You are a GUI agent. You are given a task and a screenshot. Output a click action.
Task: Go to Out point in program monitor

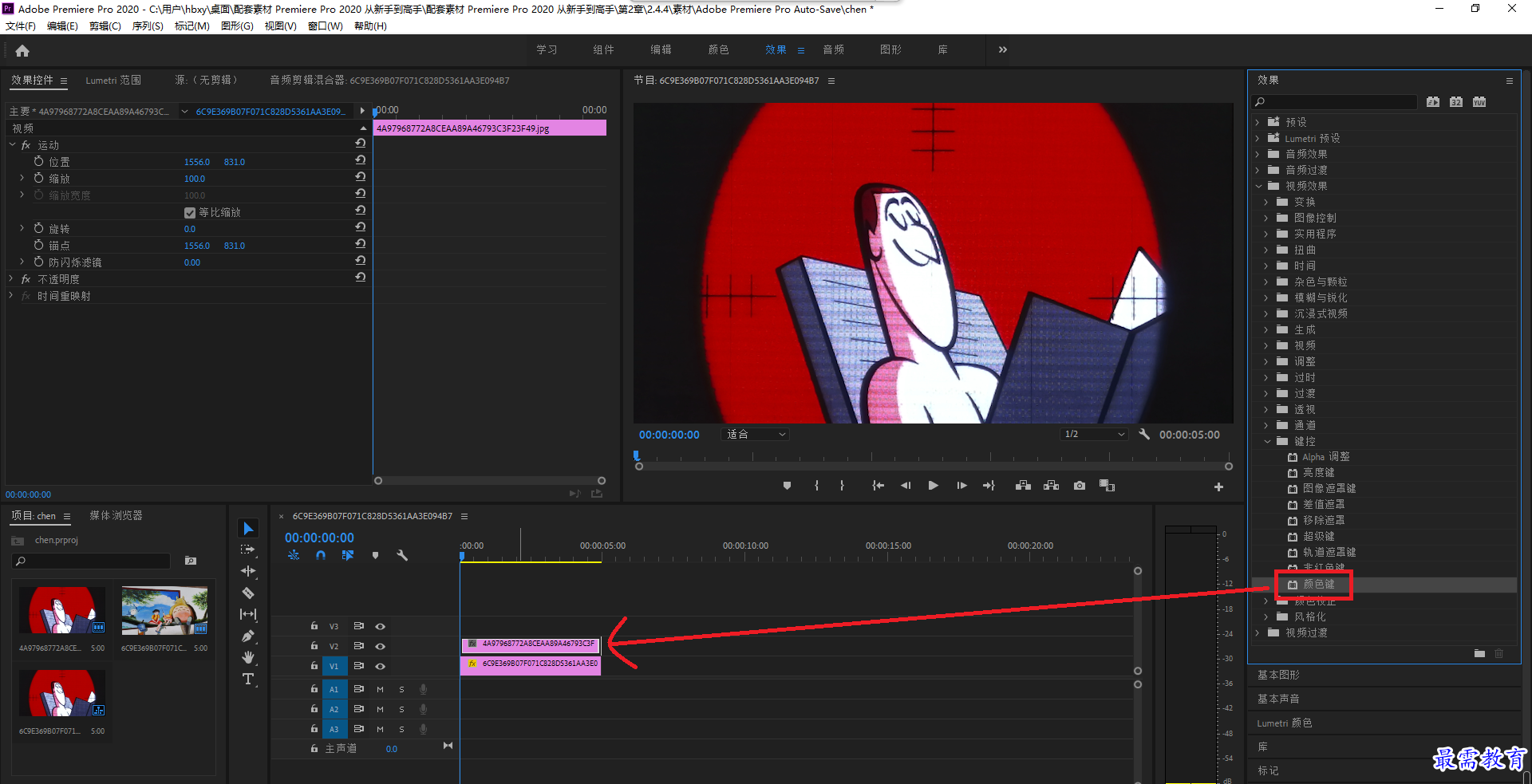[989, 486]
